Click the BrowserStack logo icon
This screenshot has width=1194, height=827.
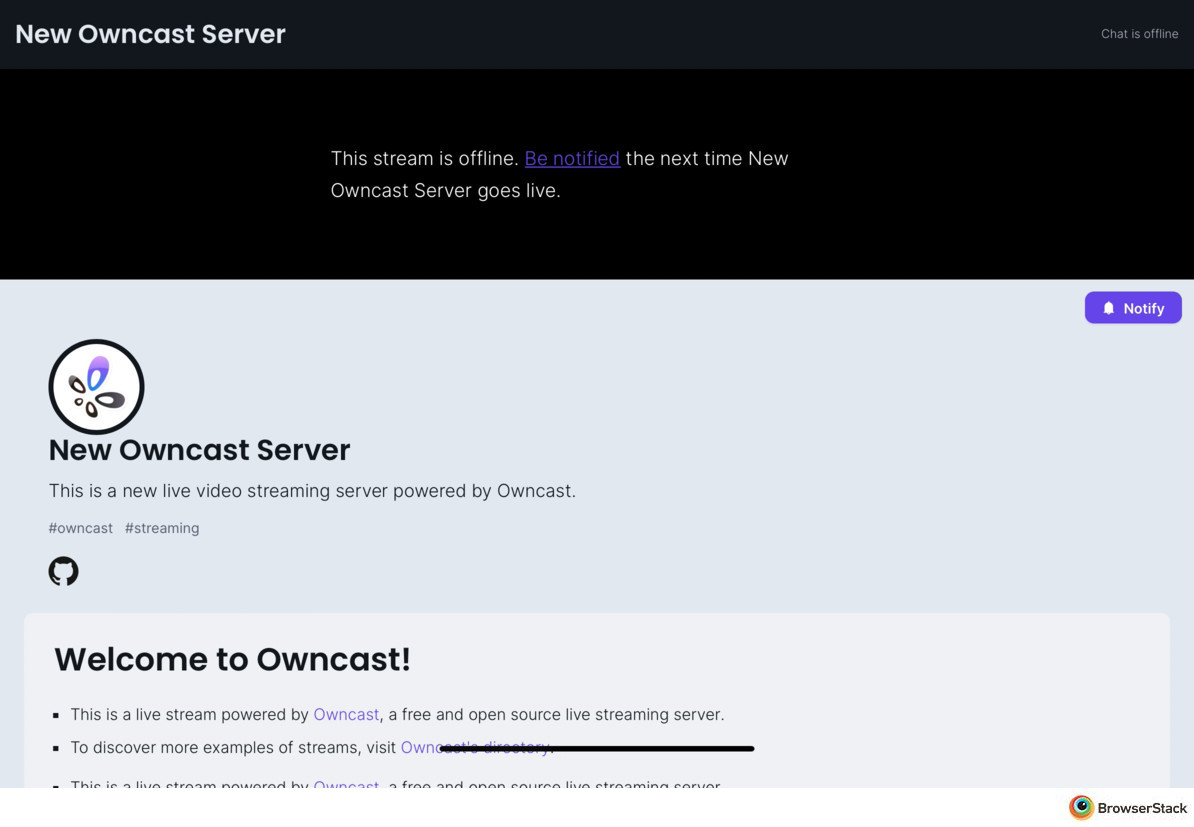(x=1080, y=807)
